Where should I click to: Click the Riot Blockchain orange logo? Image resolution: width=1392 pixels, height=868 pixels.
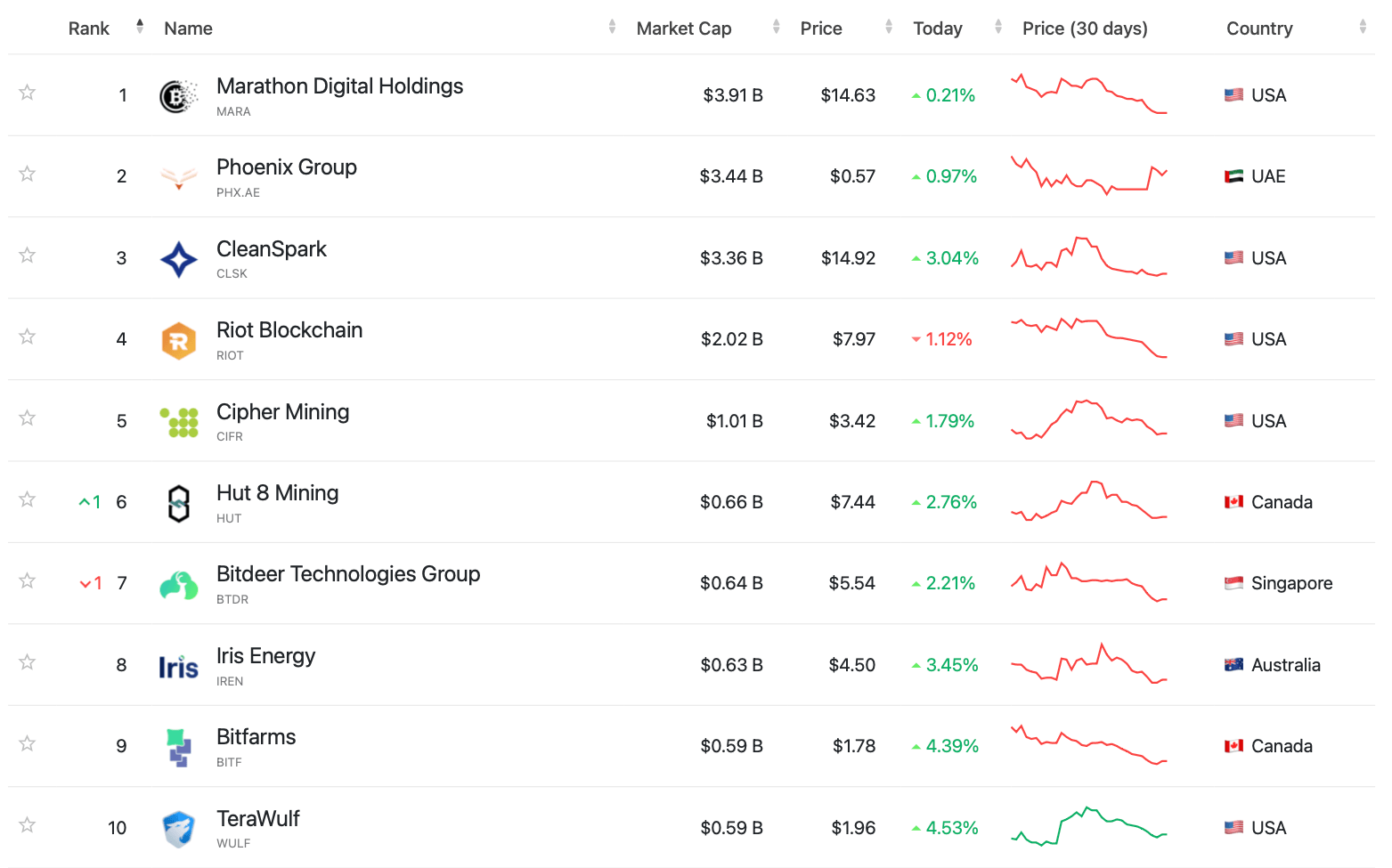pos(178,340)
